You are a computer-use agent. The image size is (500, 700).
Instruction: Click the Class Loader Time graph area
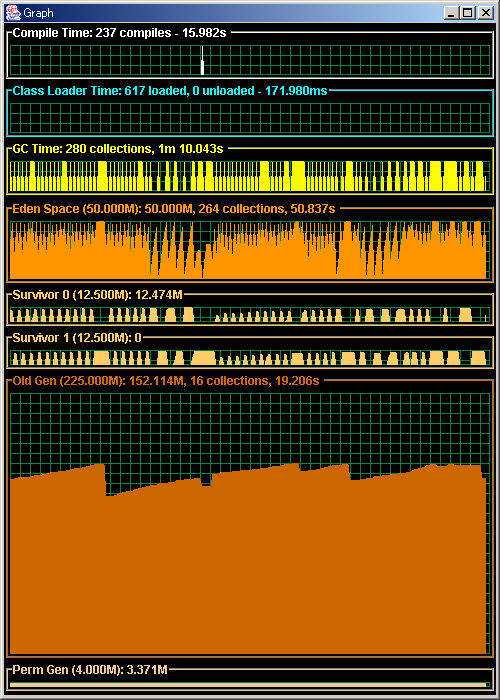[x=250, y=118]
